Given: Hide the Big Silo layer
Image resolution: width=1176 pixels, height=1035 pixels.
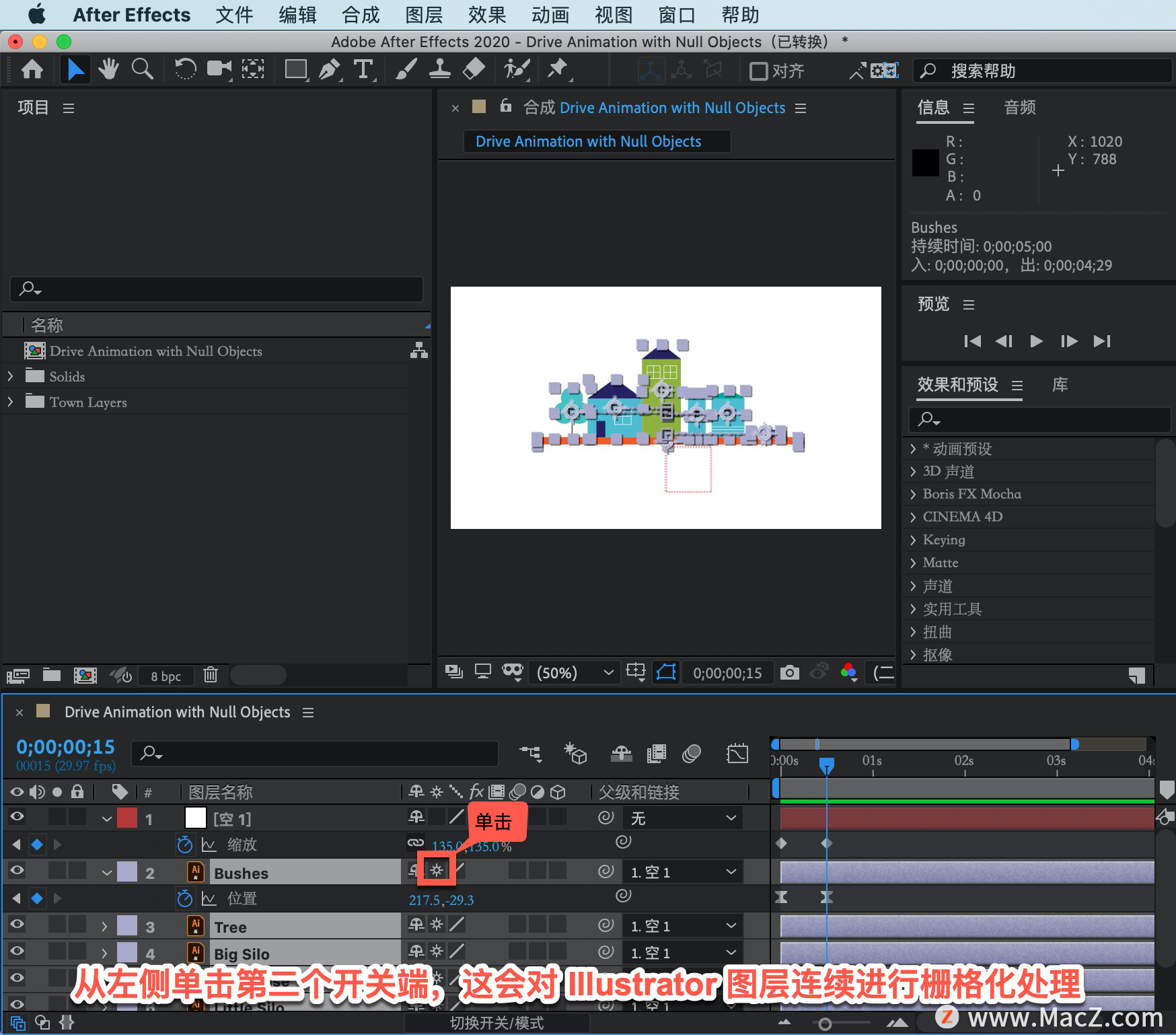Looking at the screenshot, I should (x=17, y=952).
